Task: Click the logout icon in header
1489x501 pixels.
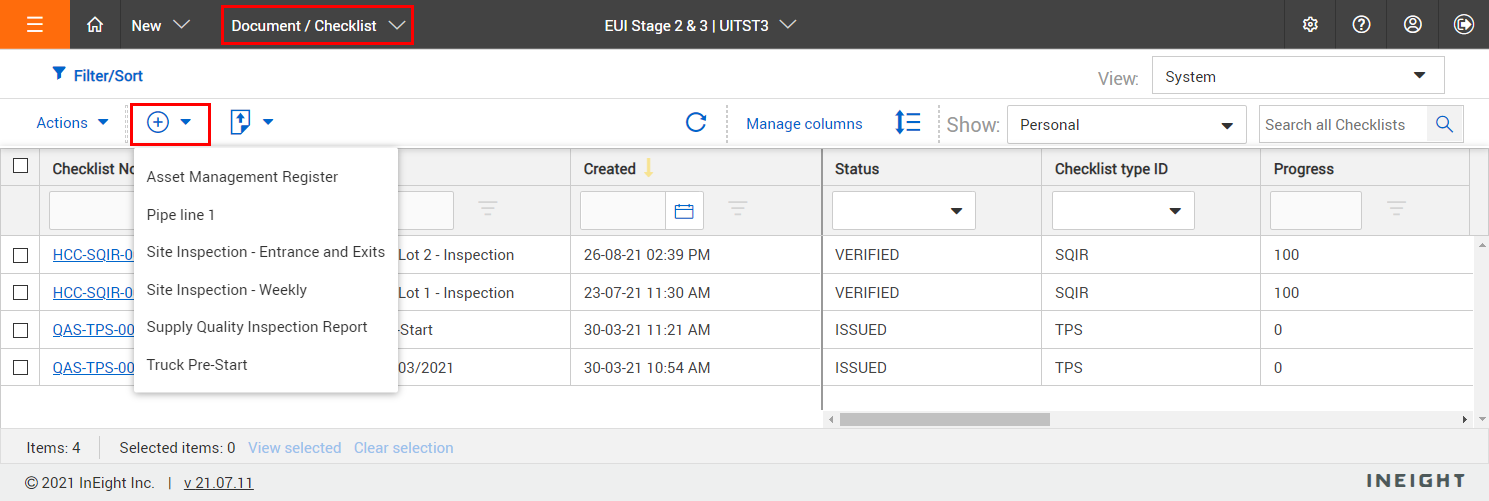Action: [x=1464, y=25]
